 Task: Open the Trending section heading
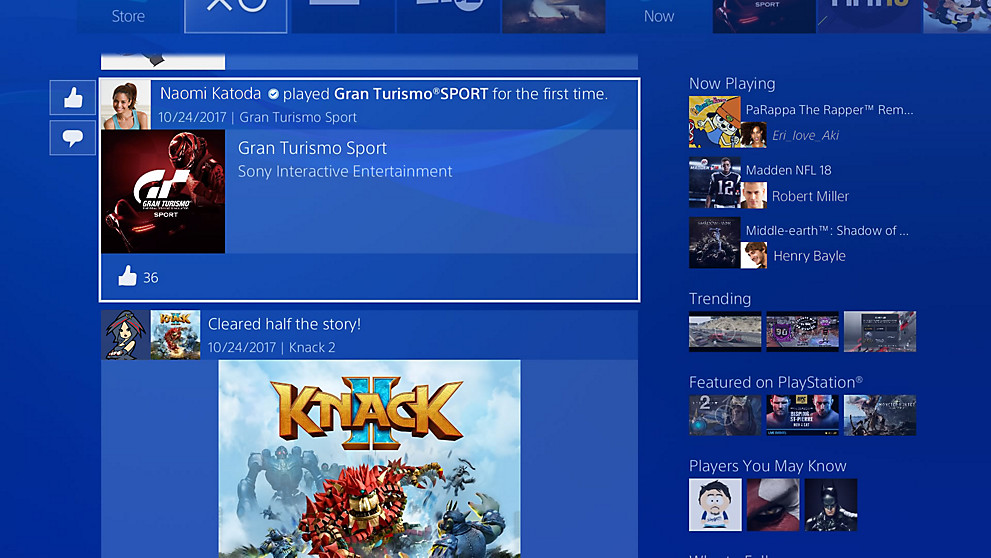(x=720, y=298)
